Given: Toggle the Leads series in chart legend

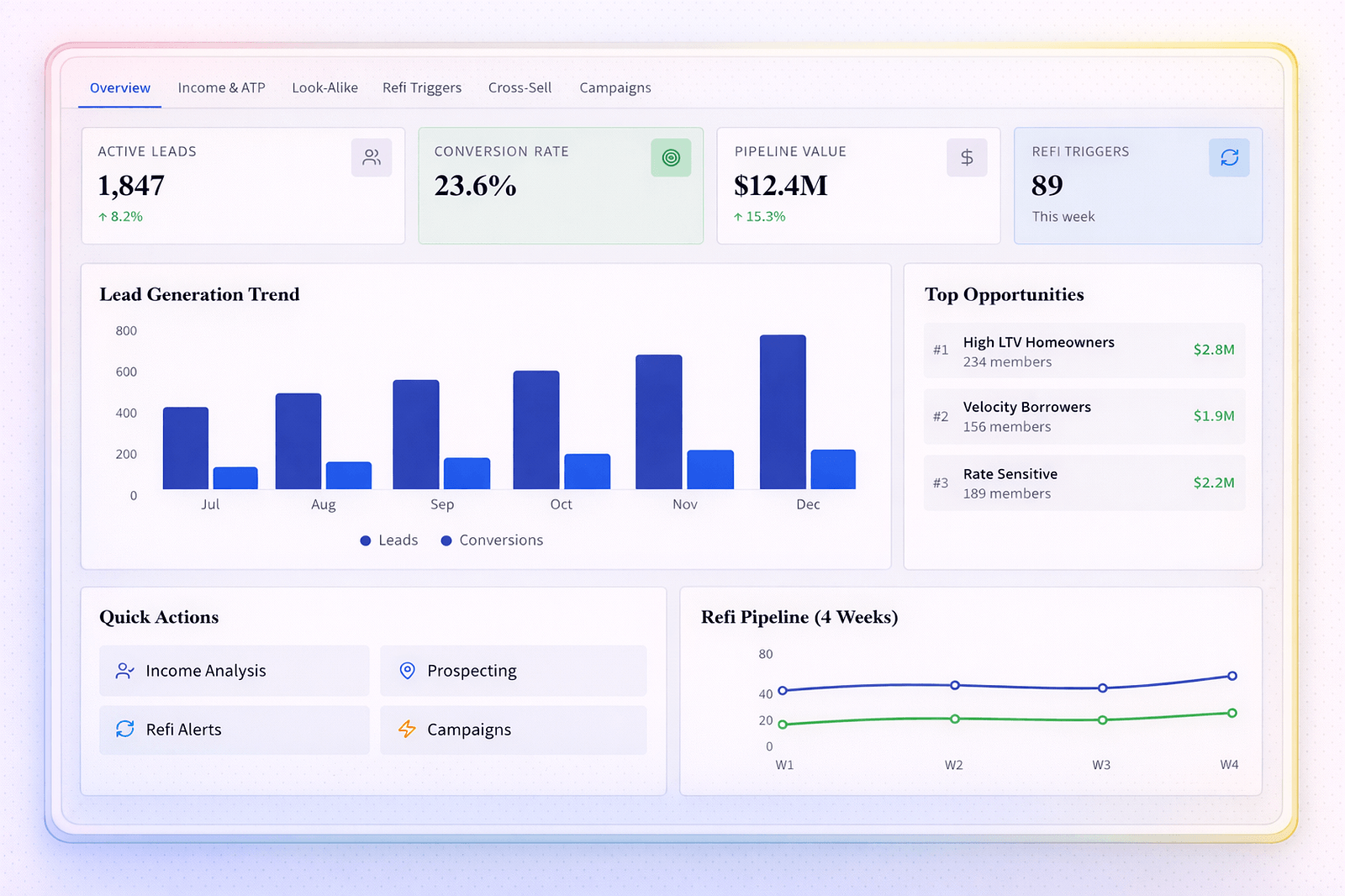Looking at the screenshot, I should (x=389, y=540).
